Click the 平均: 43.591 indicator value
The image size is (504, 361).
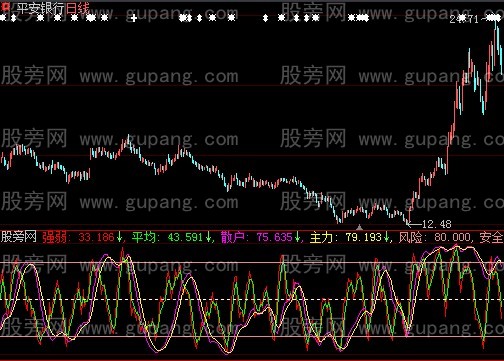167,237
